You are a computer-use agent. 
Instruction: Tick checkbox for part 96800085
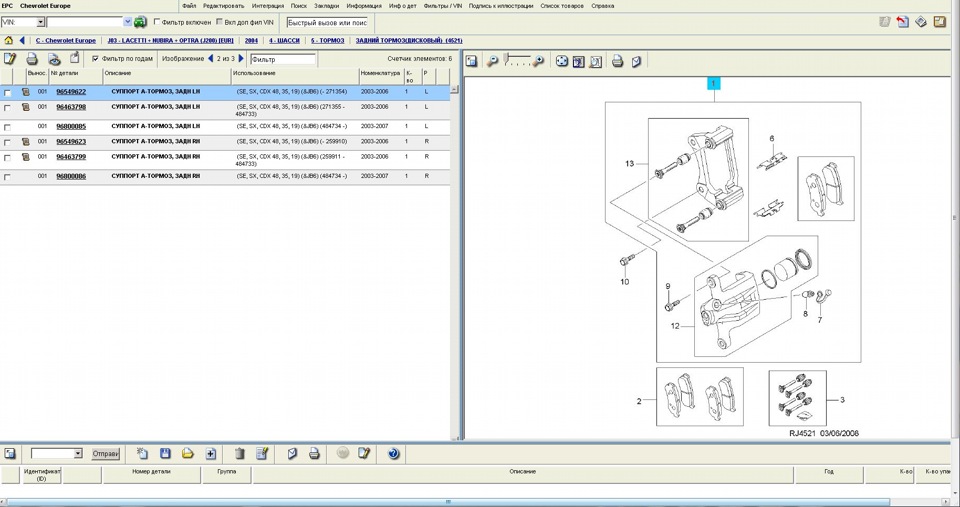click(x=7, y=127)
